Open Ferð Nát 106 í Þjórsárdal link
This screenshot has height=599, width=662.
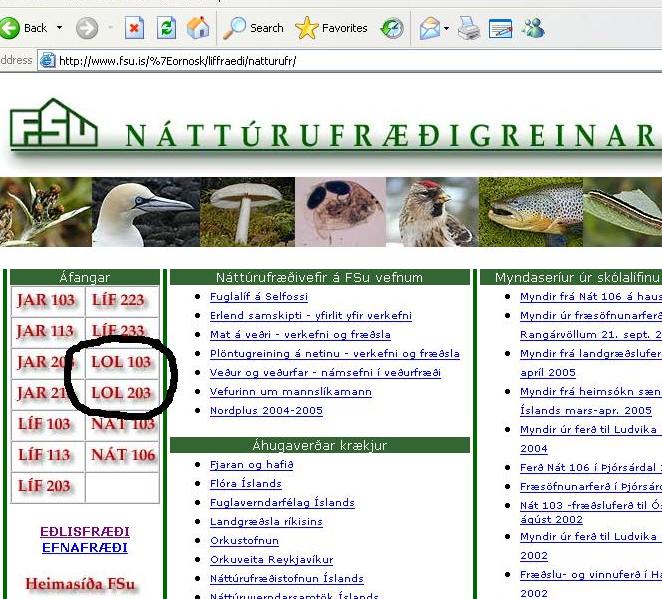pos(591,468)
